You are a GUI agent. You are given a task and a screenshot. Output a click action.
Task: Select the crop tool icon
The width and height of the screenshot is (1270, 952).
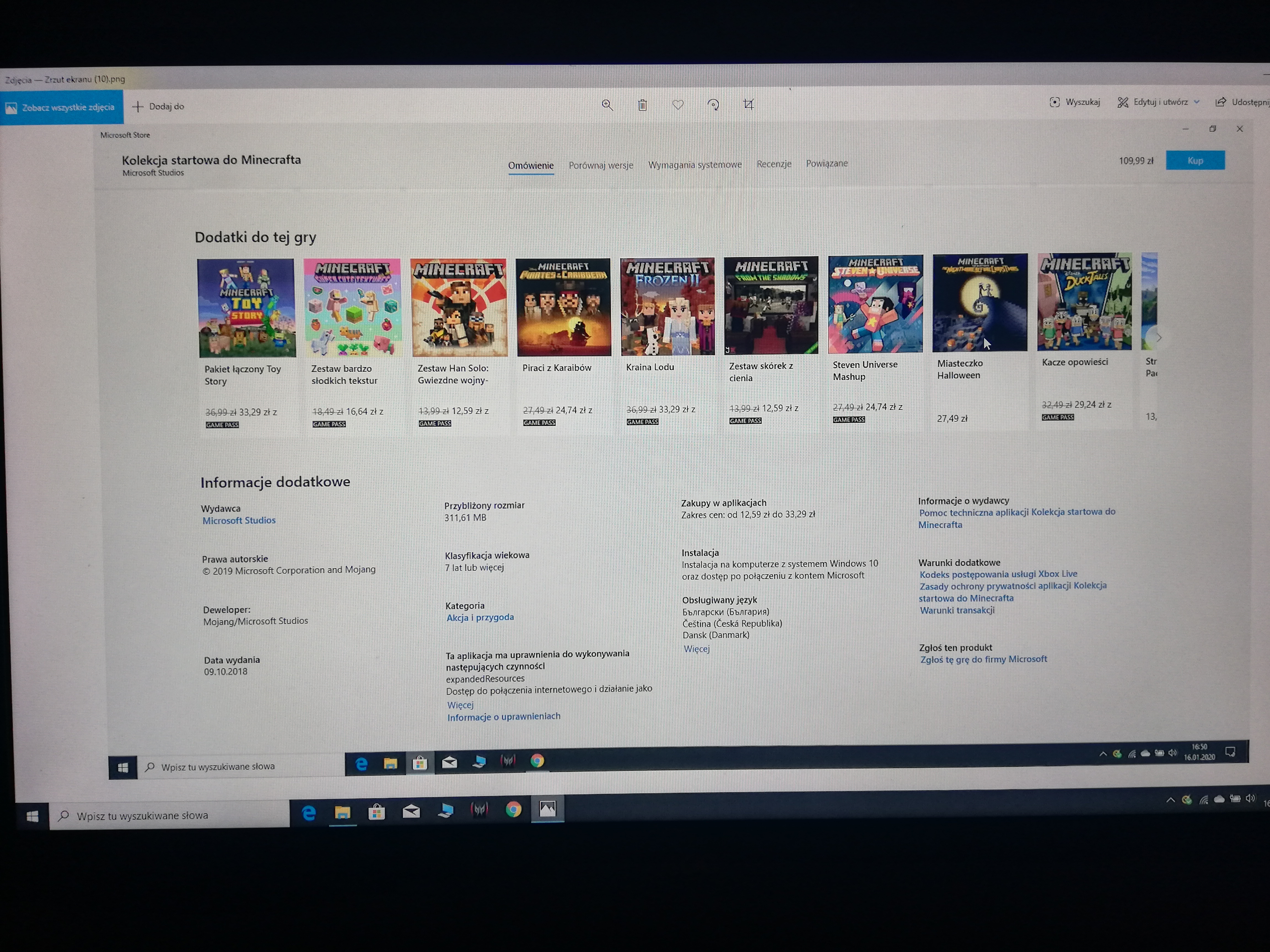[748, 104]
